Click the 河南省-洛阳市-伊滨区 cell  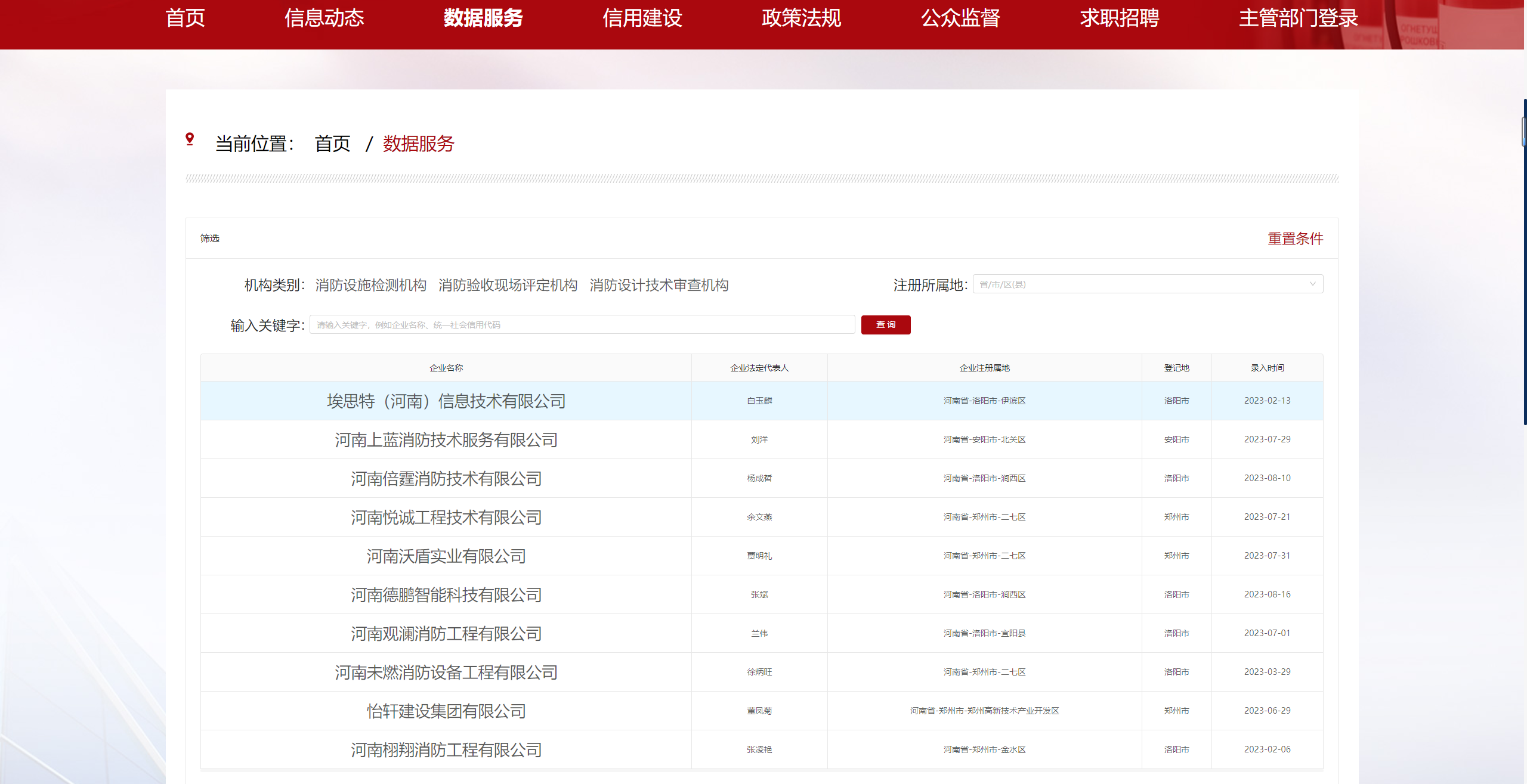coord(985,401)
